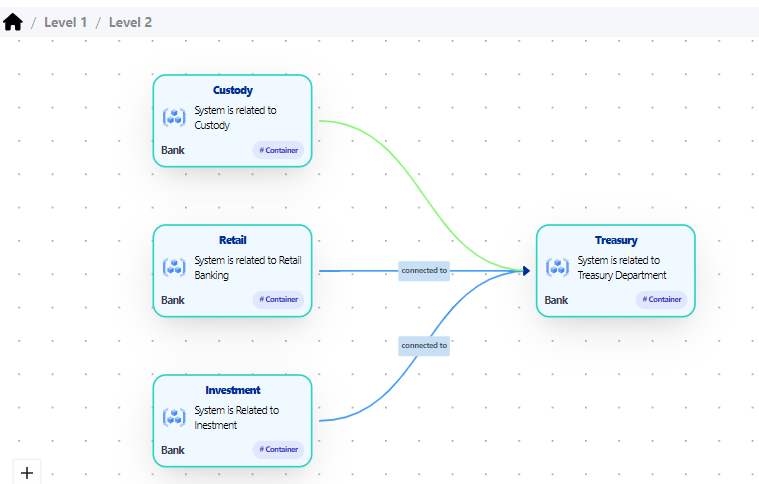Click the Custody node system icon
759x484 pixels.
(174, 118)
